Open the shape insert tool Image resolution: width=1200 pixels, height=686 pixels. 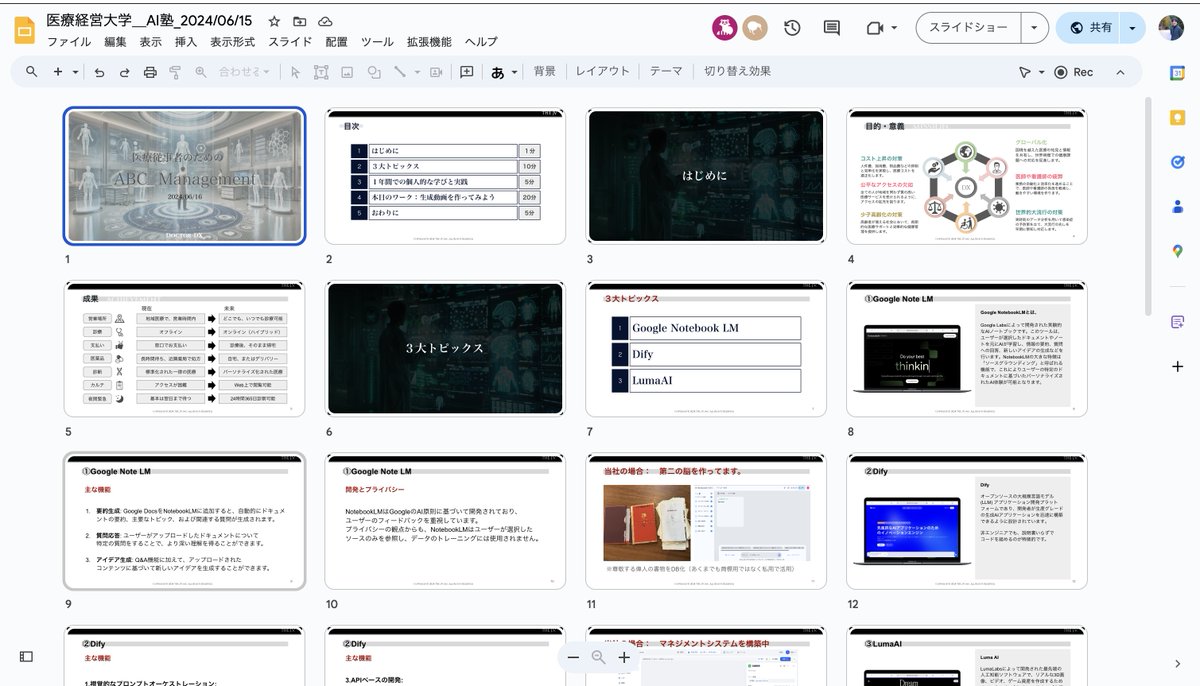point(374,72)
